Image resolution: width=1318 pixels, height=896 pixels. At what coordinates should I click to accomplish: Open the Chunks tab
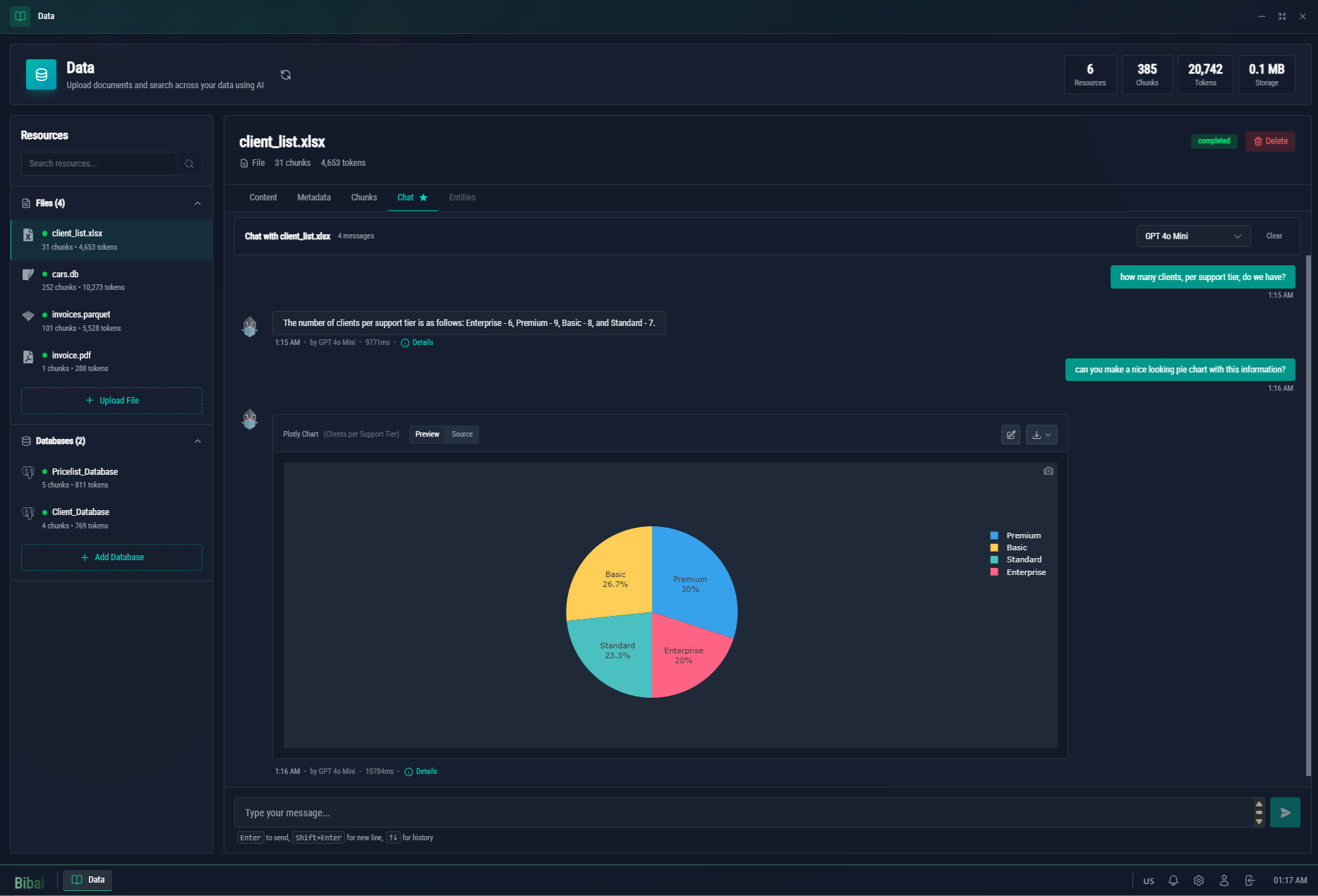(363, 198)
